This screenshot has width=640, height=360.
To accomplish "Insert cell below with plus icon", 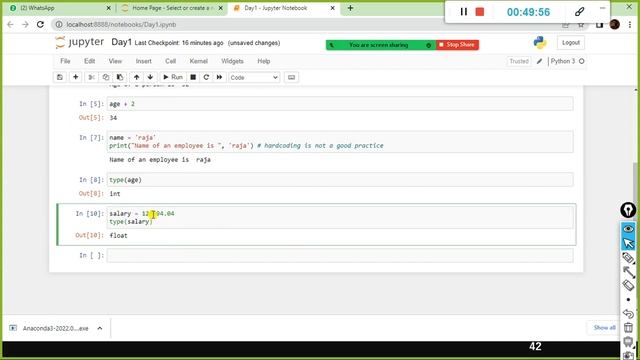I will (76, 77).
